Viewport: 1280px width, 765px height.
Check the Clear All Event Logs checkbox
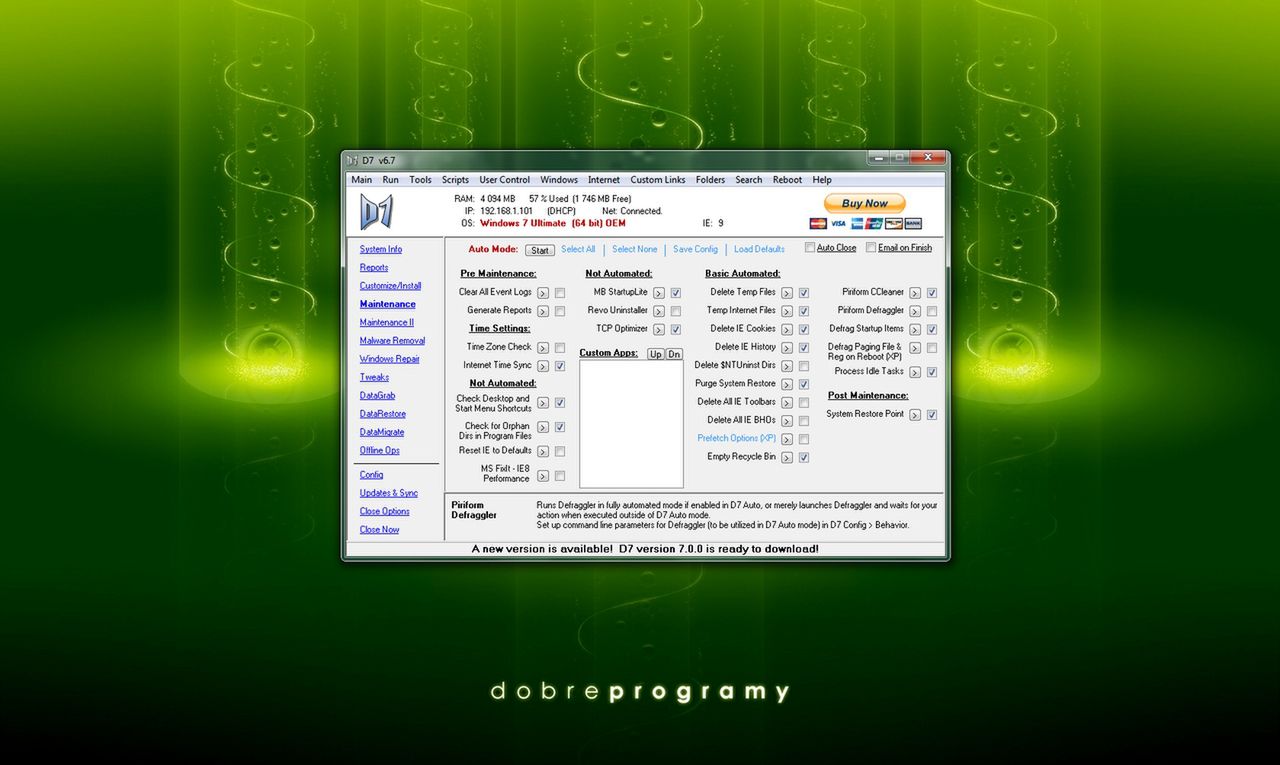[x=560, y=293]
